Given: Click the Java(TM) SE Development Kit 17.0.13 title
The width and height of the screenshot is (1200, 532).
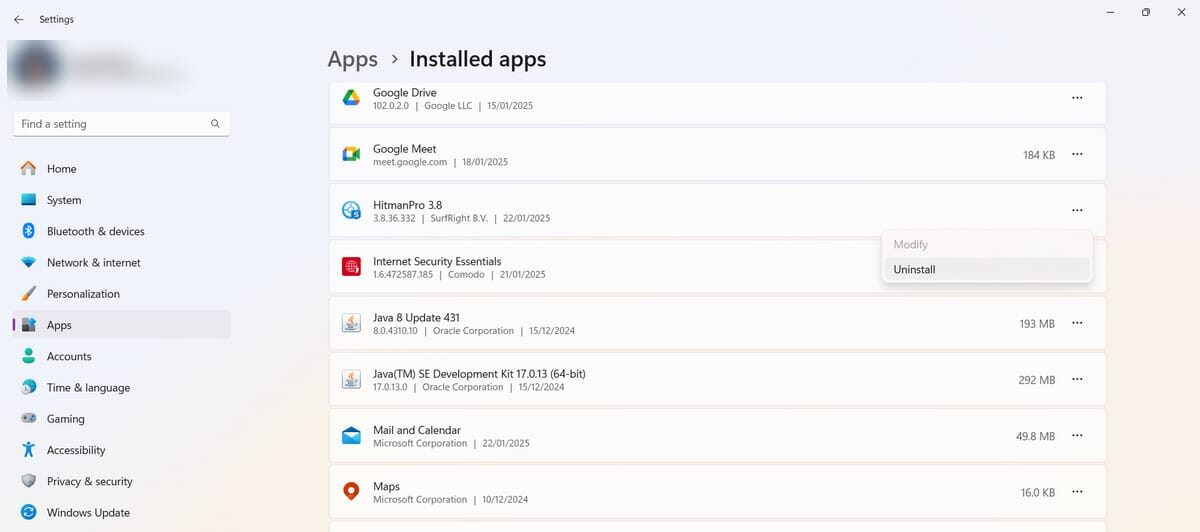Looking at the screenshot, I should point(479,373).
